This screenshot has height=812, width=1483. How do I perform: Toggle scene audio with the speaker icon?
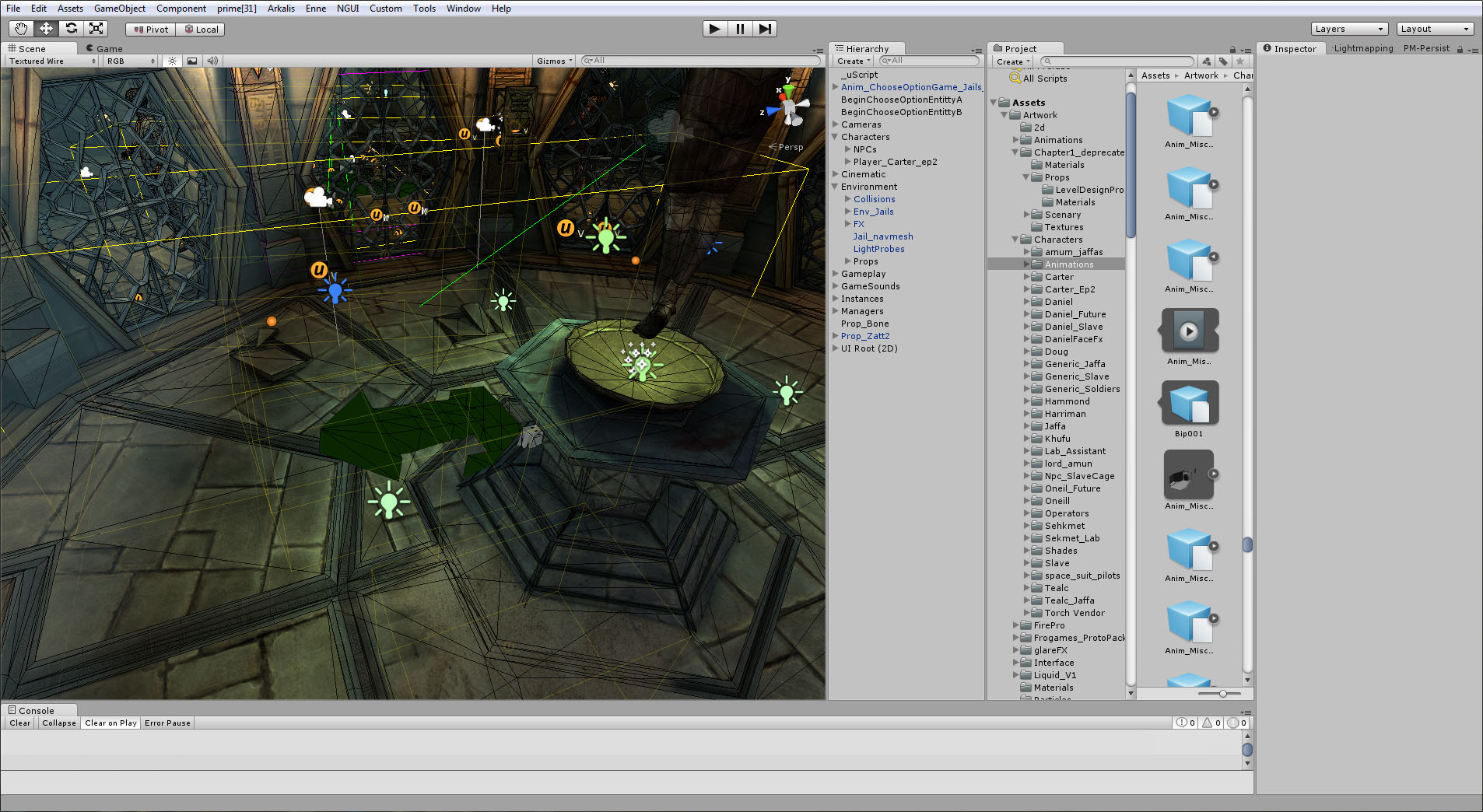pyautogui.click(x=212, y=61)
